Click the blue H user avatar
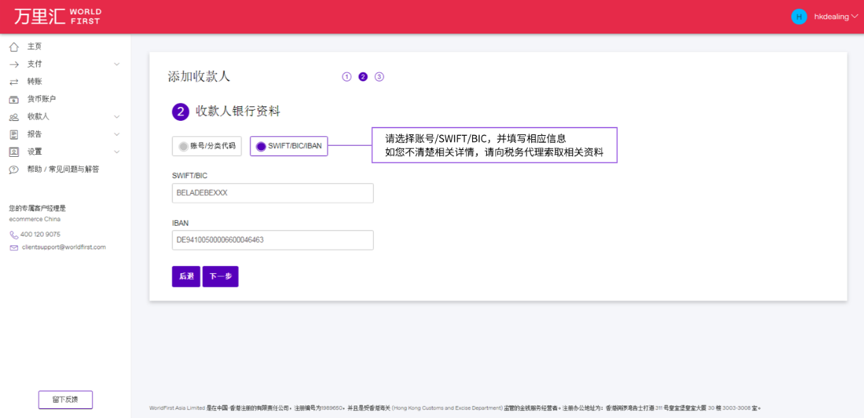 [799, 16]
